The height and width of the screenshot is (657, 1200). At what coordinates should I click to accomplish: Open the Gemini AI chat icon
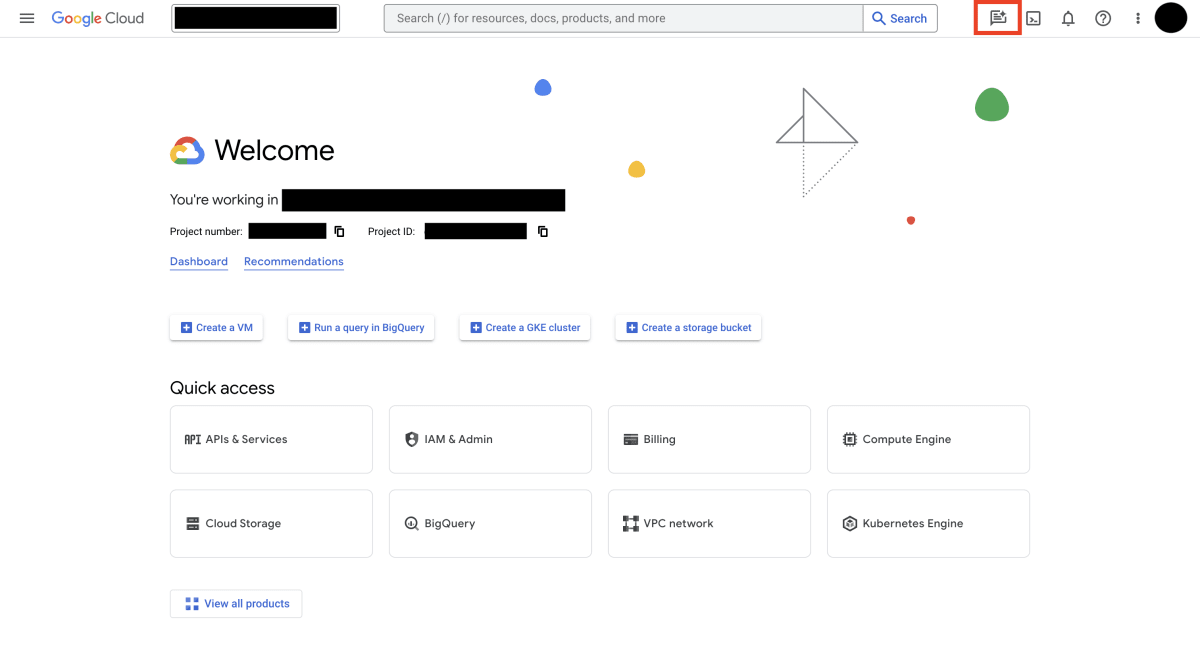point(998,18)
